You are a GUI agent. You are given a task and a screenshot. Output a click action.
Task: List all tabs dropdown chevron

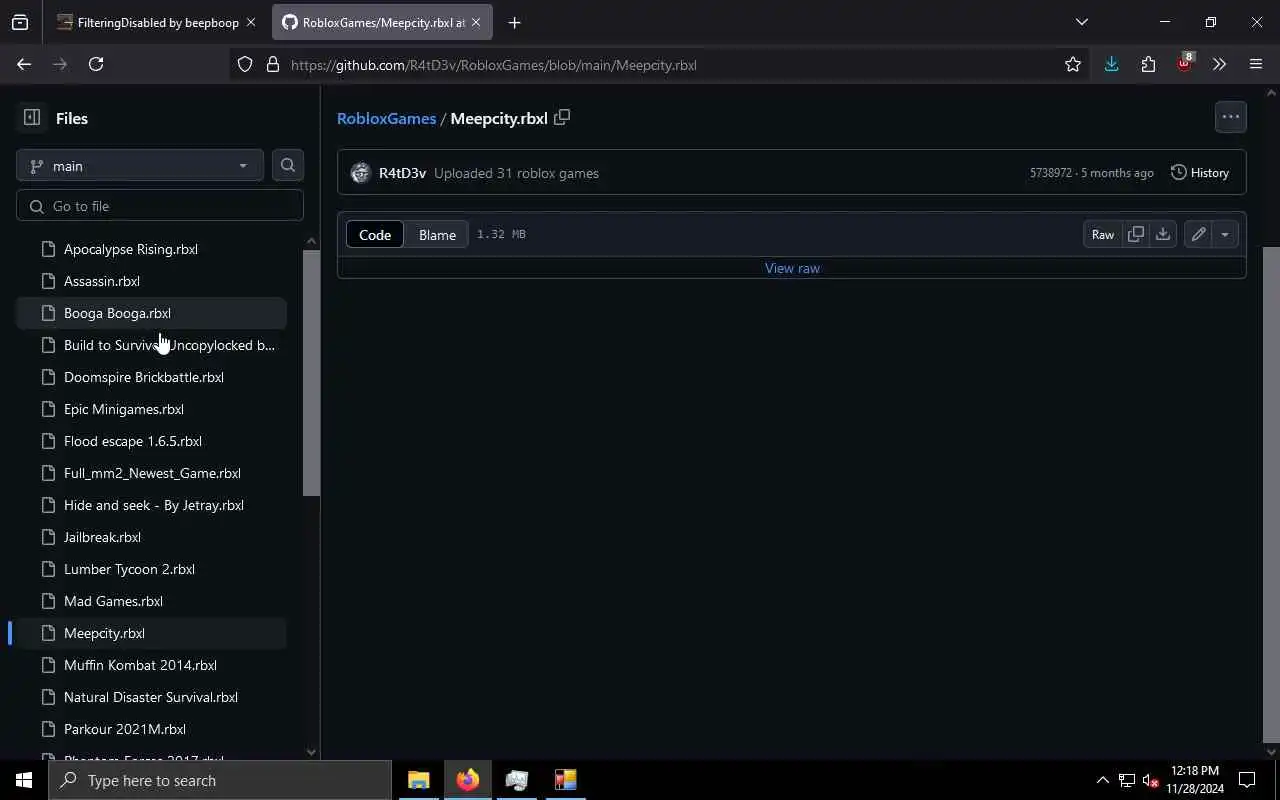point(1081,22)
